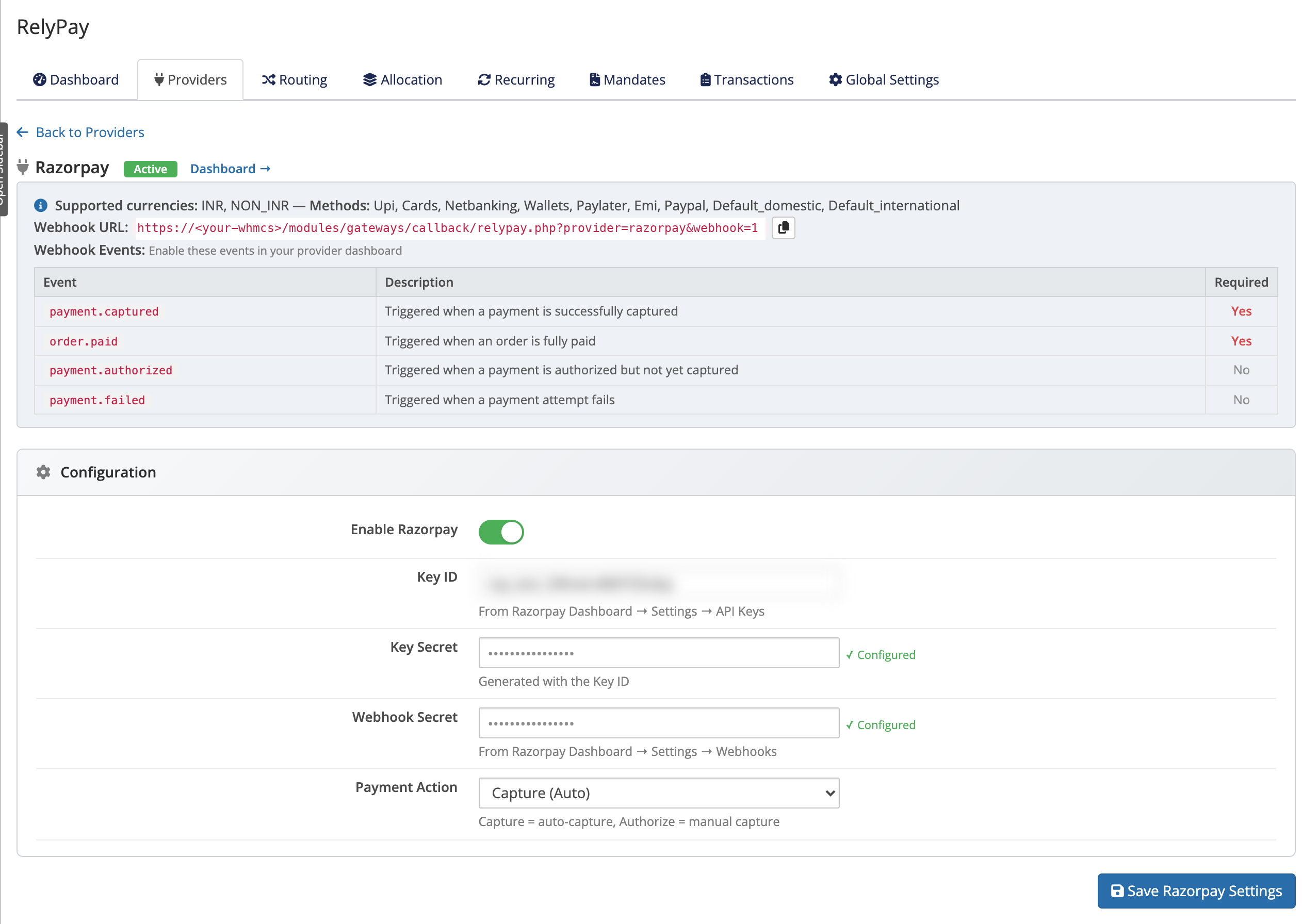Click the Transactions clipboard icon
1302x924 pixels.
click(706, 79)
